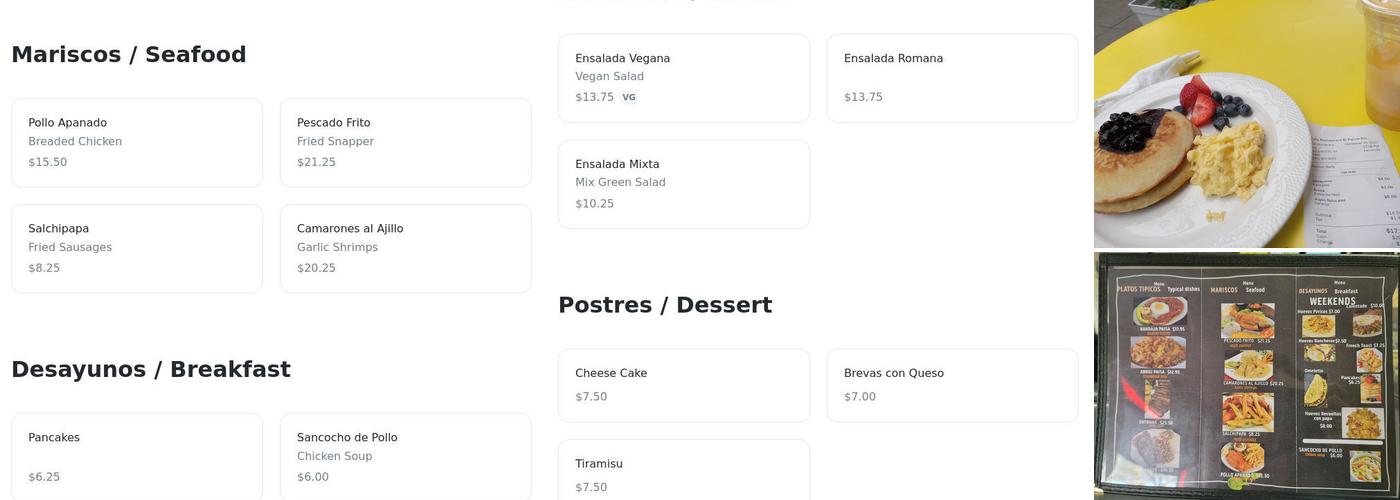Open the Pollo Apanado menu item card

pyautogui.click(x=137, y=142)
